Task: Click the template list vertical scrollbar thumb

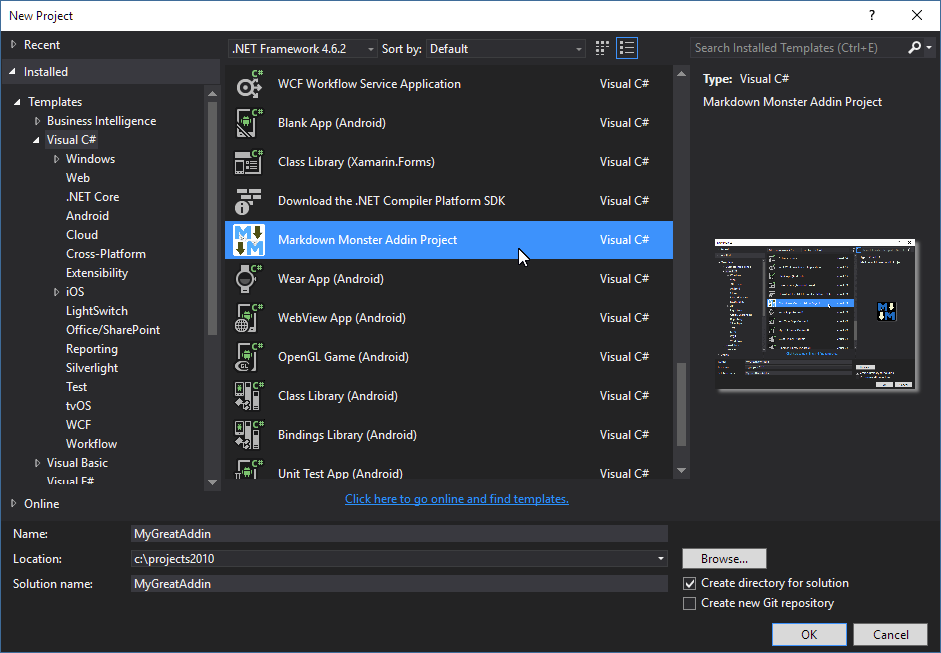Action: tap(681, 405)
